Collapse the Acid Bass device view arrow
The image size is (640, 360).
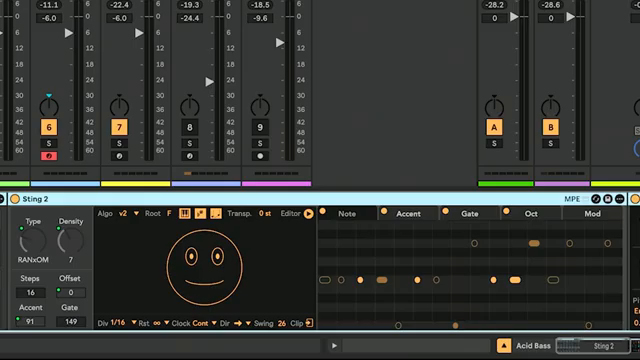pyautogui.click(x=504, y=346)
